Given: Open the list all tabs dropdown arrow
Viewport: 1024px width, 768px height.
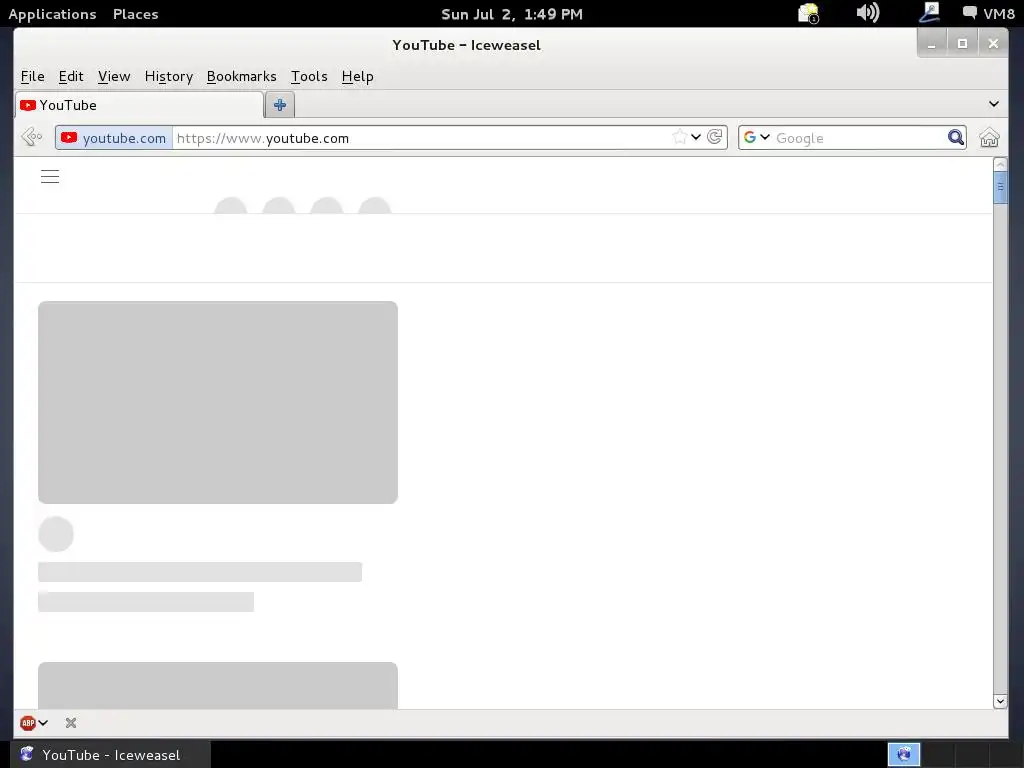Looking at the screenshot, I should (993, 104).
